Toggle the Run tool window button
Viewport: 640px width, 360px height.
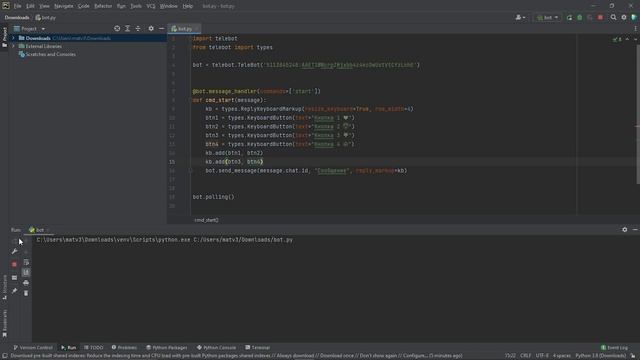(x=69, y=348)
